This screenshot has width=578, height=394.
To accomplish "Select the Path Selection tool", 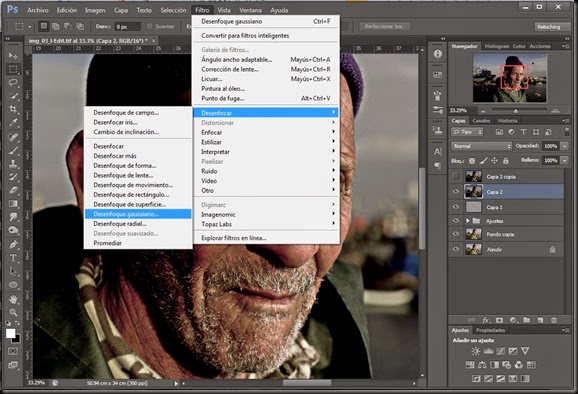I will click(13, 271).
